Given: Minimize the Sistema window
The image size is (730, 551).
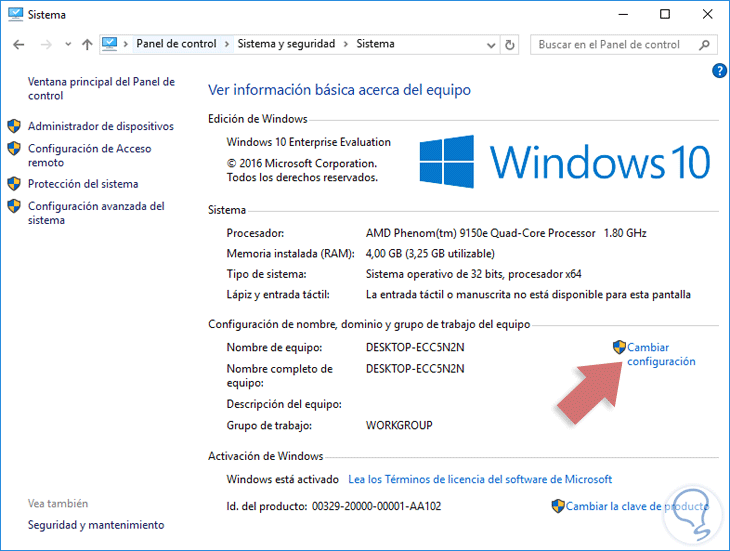Looking at the screenshot, I should tap(623, 14).
